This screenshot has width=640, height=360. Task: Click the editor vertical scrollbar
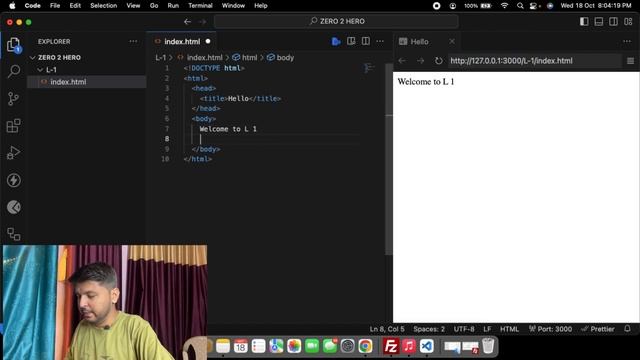[x=389, y=159]
